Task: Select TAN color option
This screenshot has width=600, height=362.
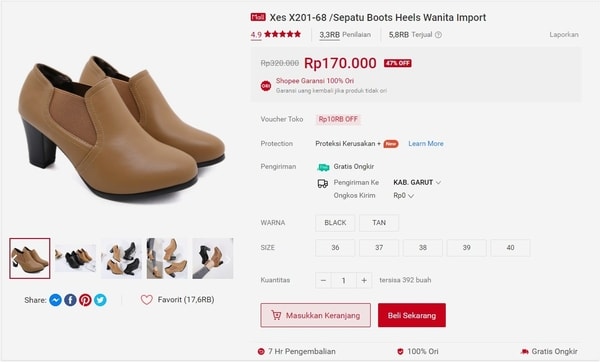Action: tap(379, 223)
